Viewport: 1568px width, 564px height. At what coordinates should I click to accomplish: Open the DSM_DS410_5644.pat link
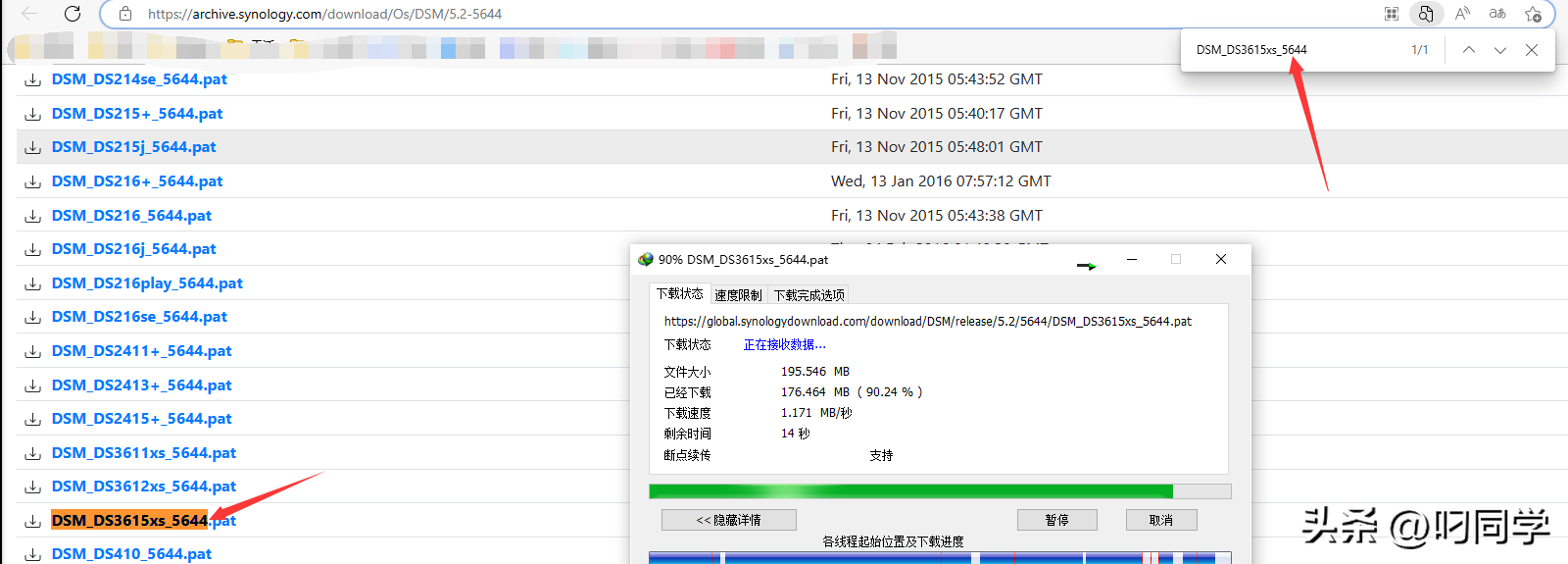pyautogui.click(x=131, y=554)
